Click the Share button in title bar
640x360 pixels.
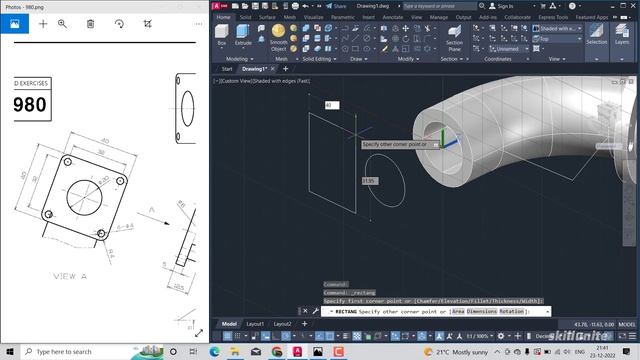click(336, 6)
